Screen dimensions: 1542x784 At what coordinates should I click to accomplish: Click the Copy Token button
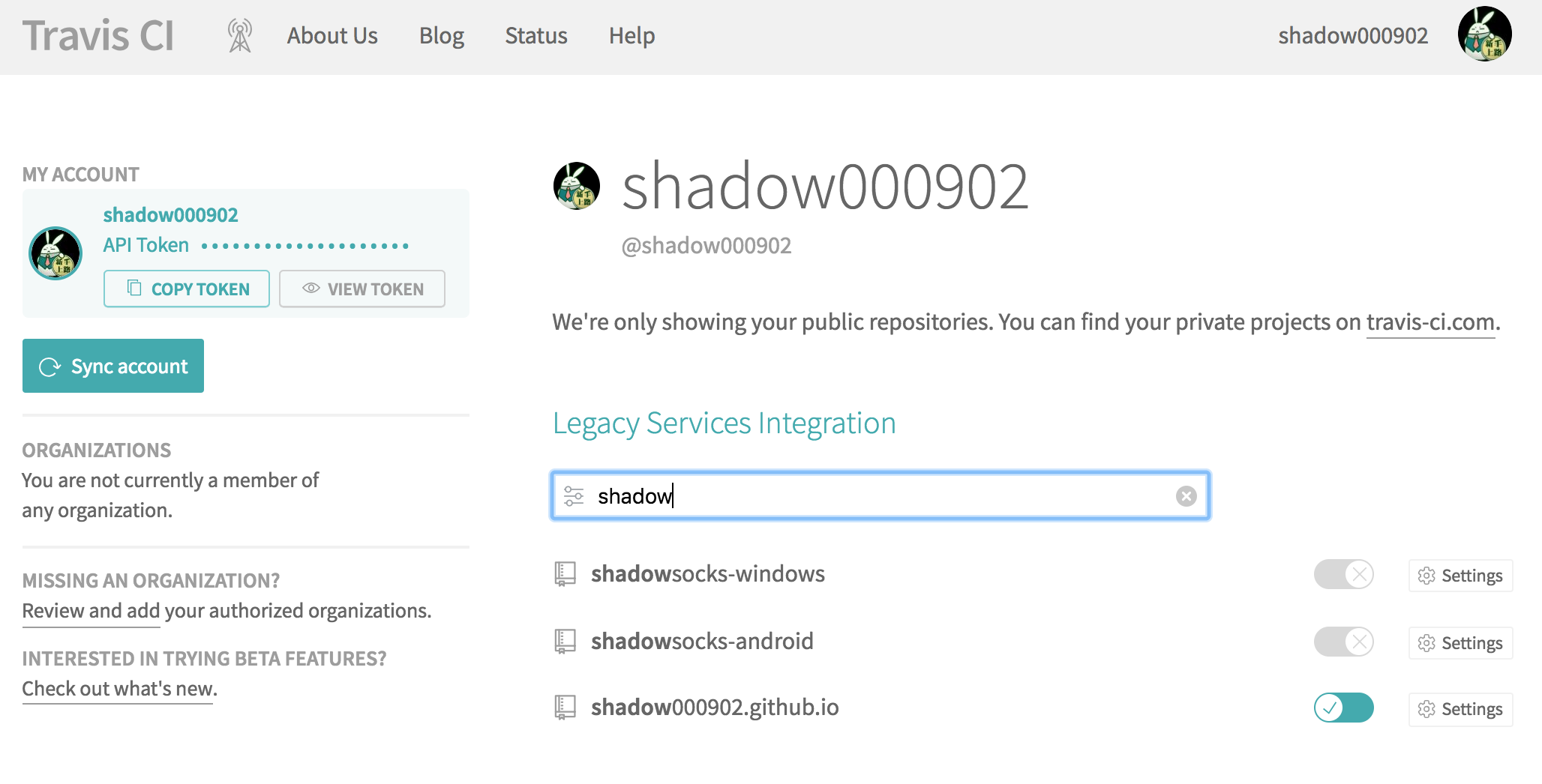(x=187, y=289)
